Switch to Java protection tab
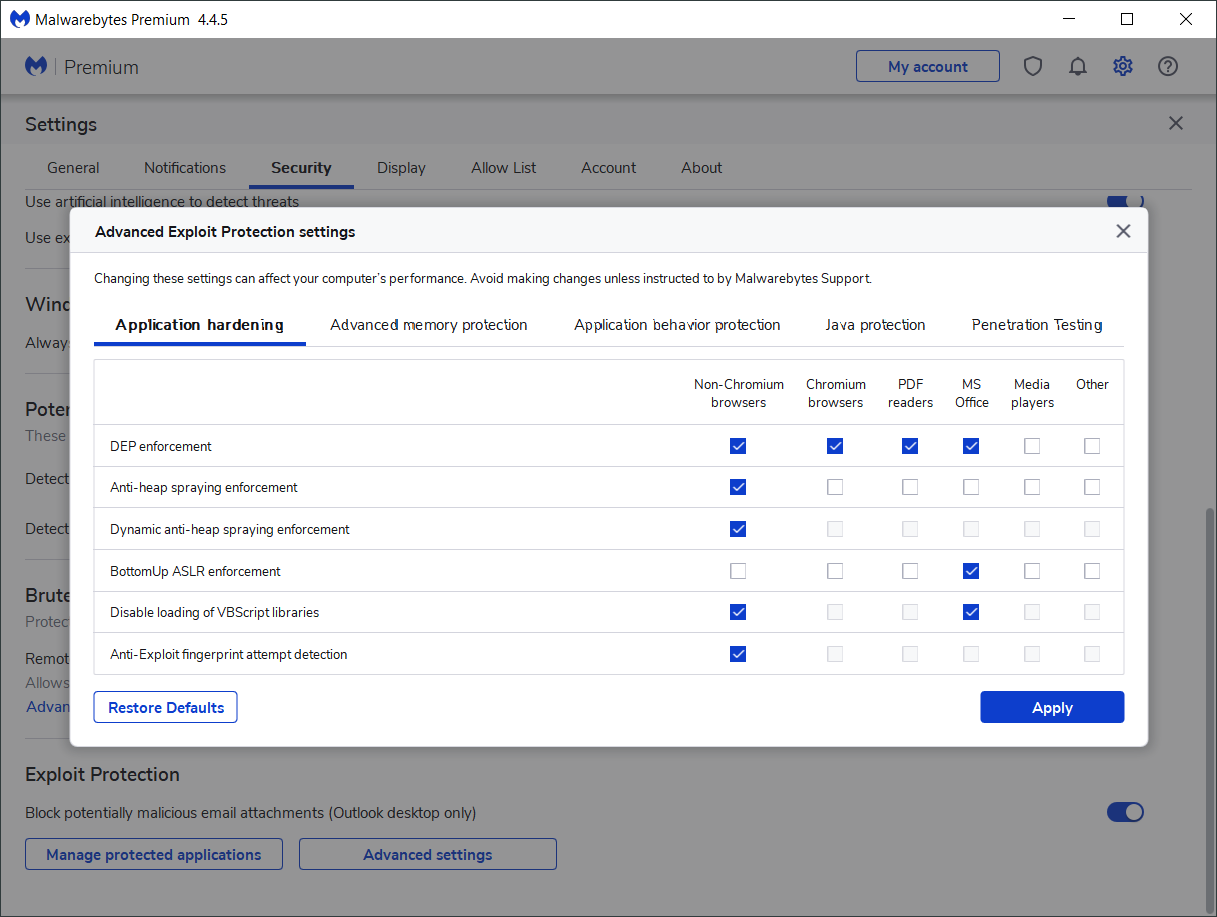This screenshot has width=1217, height=917. (875, 325)
